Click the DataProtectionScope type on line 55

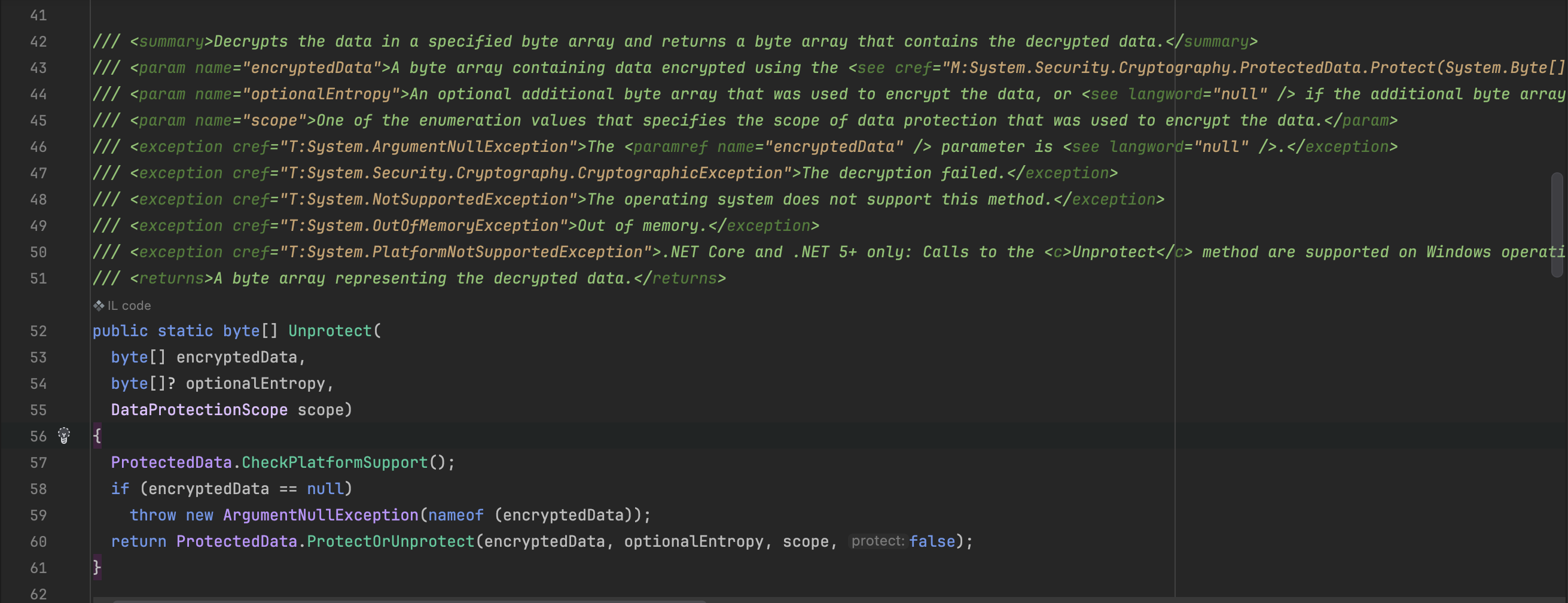[199, 410]
